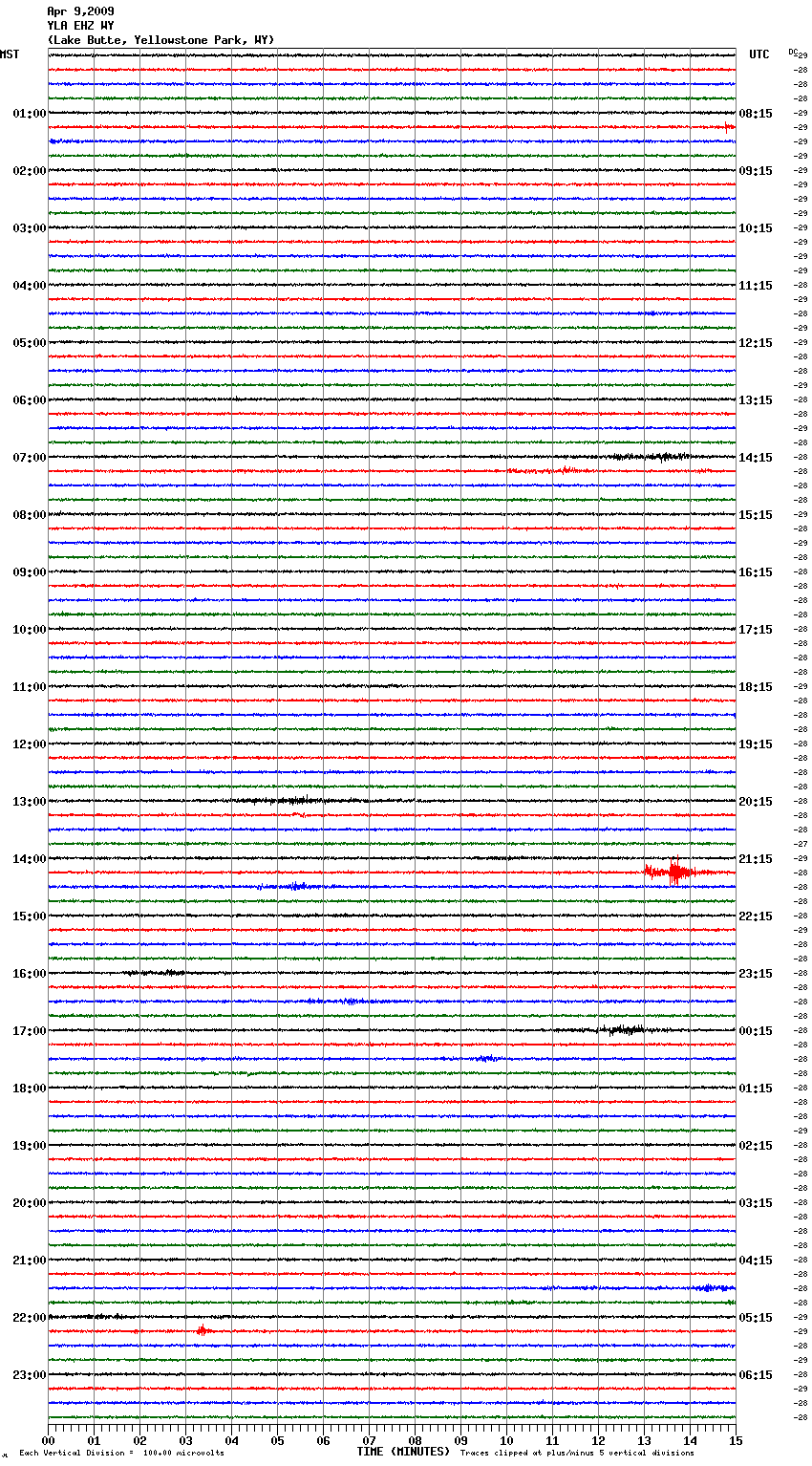Click the 11:00 MST time label
Viewport: 812px width, 1466px height.
click(30, 687)
